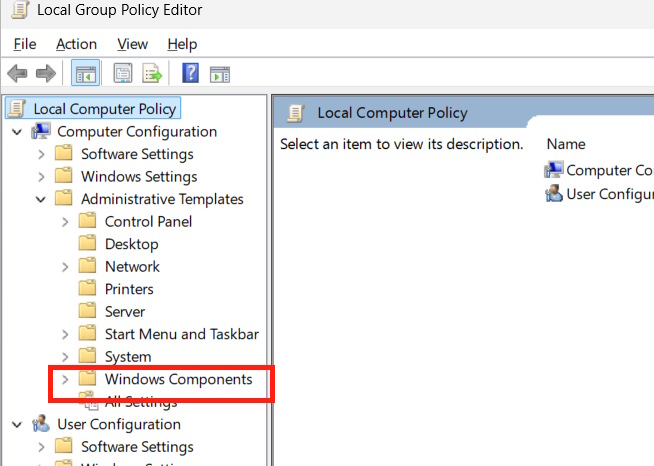
Task: Click the Computer Configuration tree icon
Action: [x=41, y=131]
